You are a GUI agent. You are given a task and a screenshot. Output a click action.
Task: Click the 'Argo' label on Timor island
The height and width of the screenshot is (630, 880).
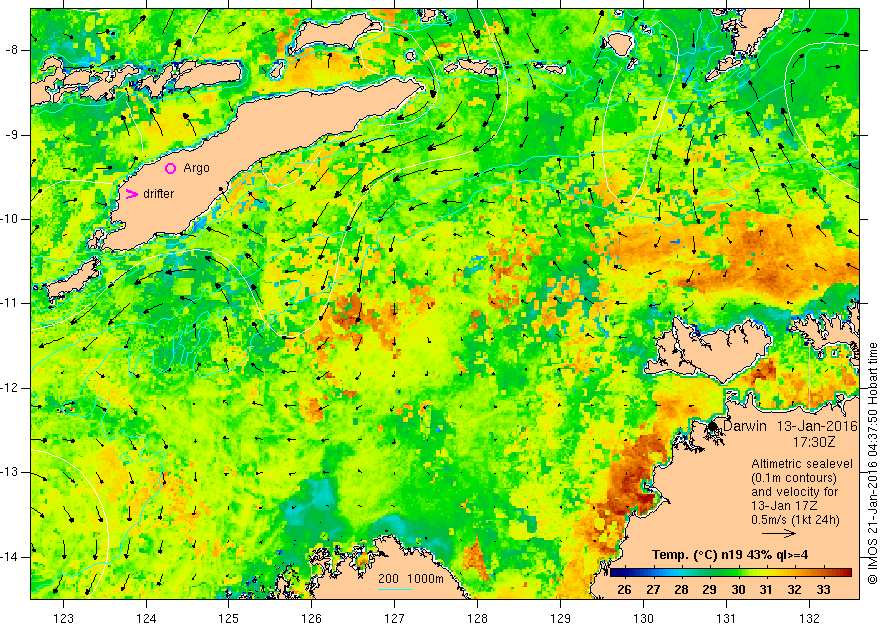196,168
